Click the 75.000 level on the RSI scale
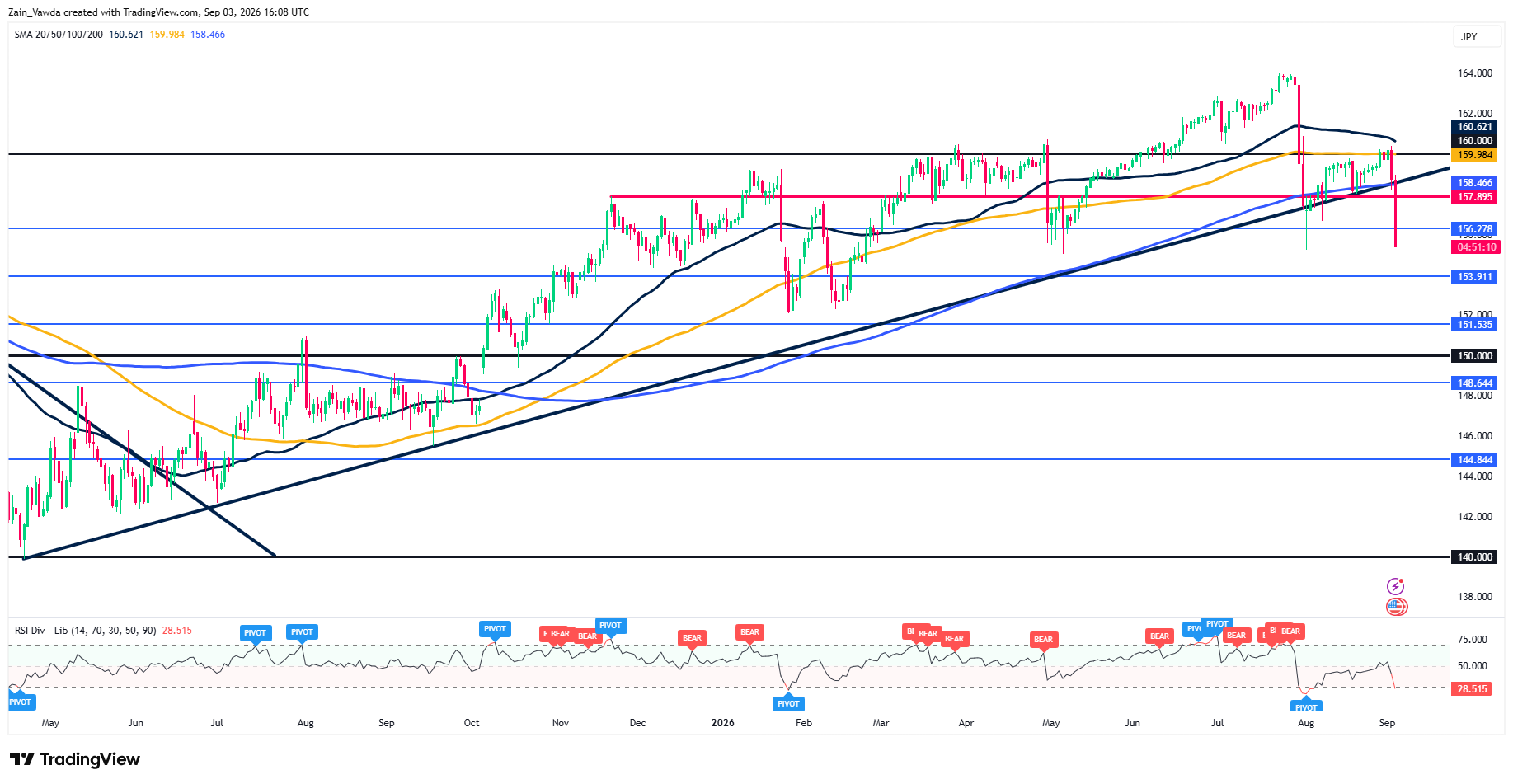The image size is (1513, 784). coord(1473,640)
